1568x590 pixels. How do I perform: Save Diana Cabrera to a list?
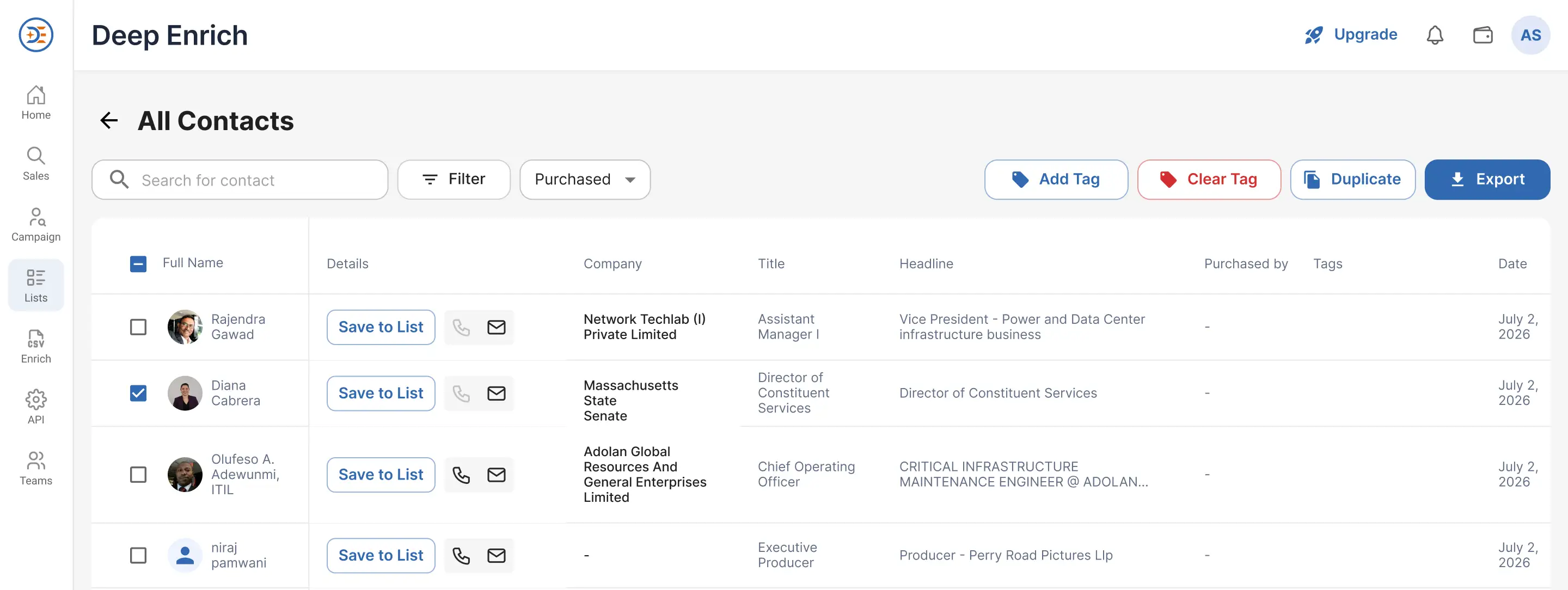click(x=381, y=394)
